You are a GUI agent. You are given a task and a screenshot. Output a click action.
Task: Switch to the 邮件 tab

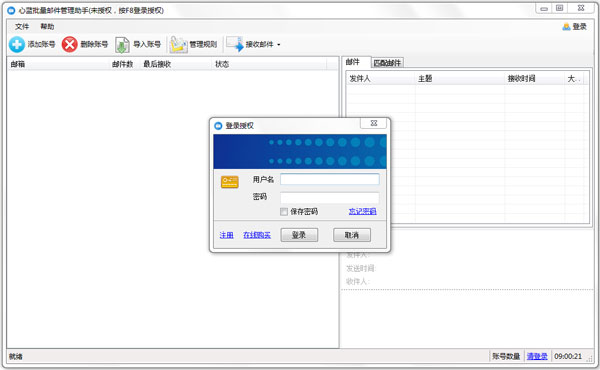pos(353,62)
